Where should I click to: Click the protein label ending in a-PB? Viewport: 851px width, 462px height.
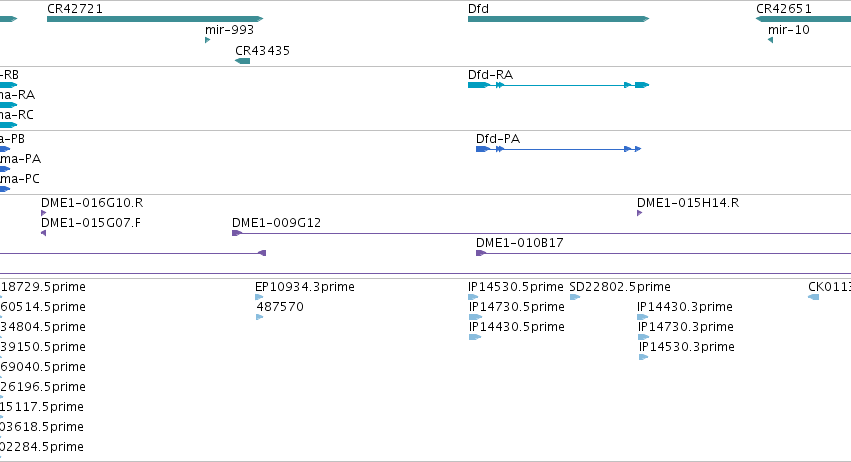12,138
